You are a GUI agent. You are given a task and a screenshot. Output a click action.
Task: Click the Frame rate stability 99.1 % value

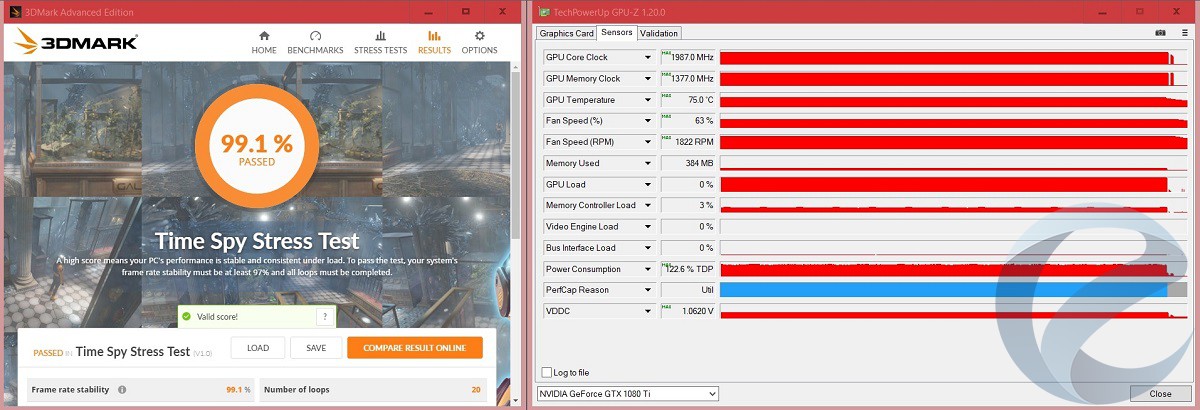point(238,390)
